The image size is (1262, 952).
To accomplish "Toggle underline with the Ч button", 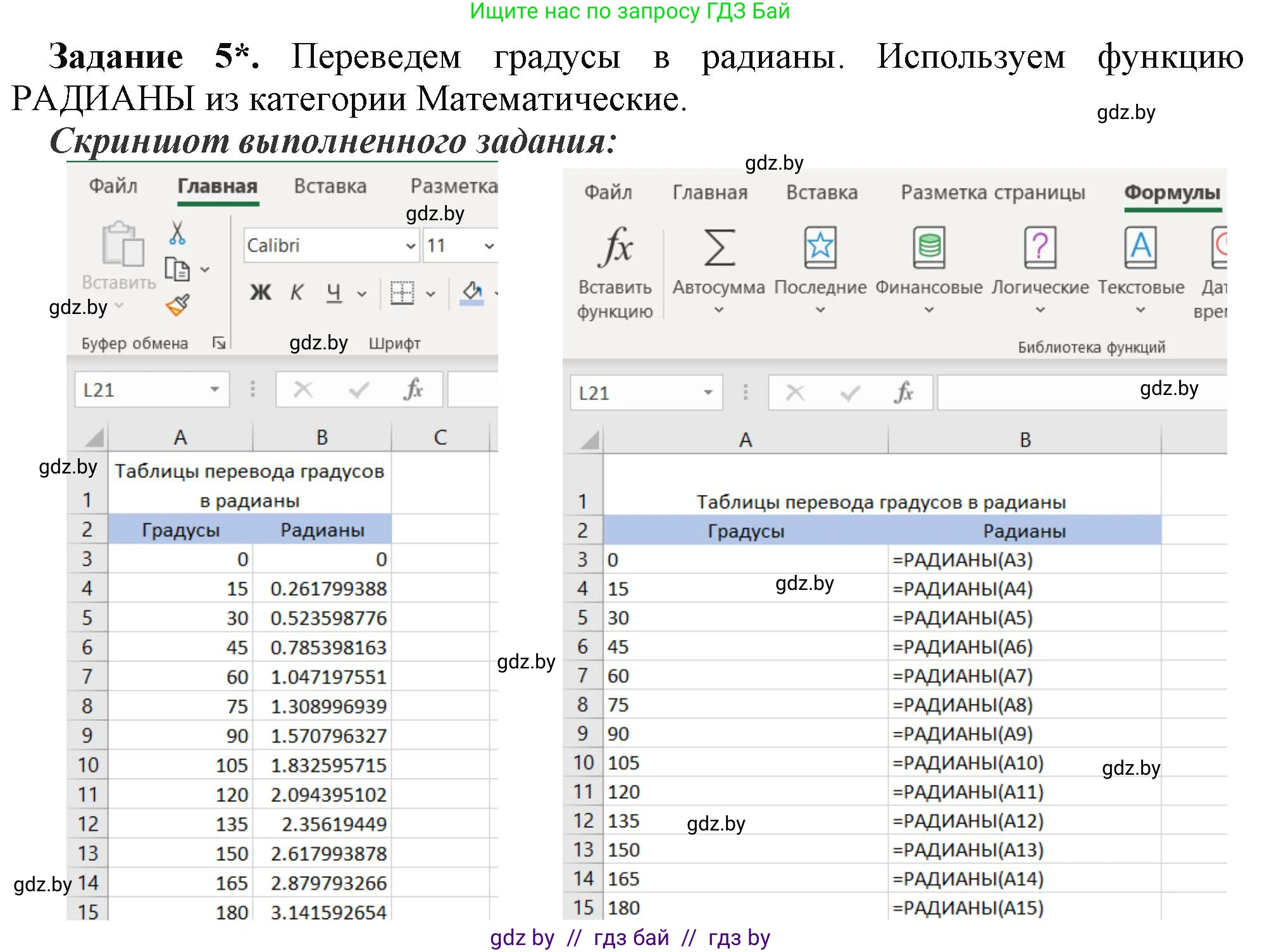I will click(334, 292).
